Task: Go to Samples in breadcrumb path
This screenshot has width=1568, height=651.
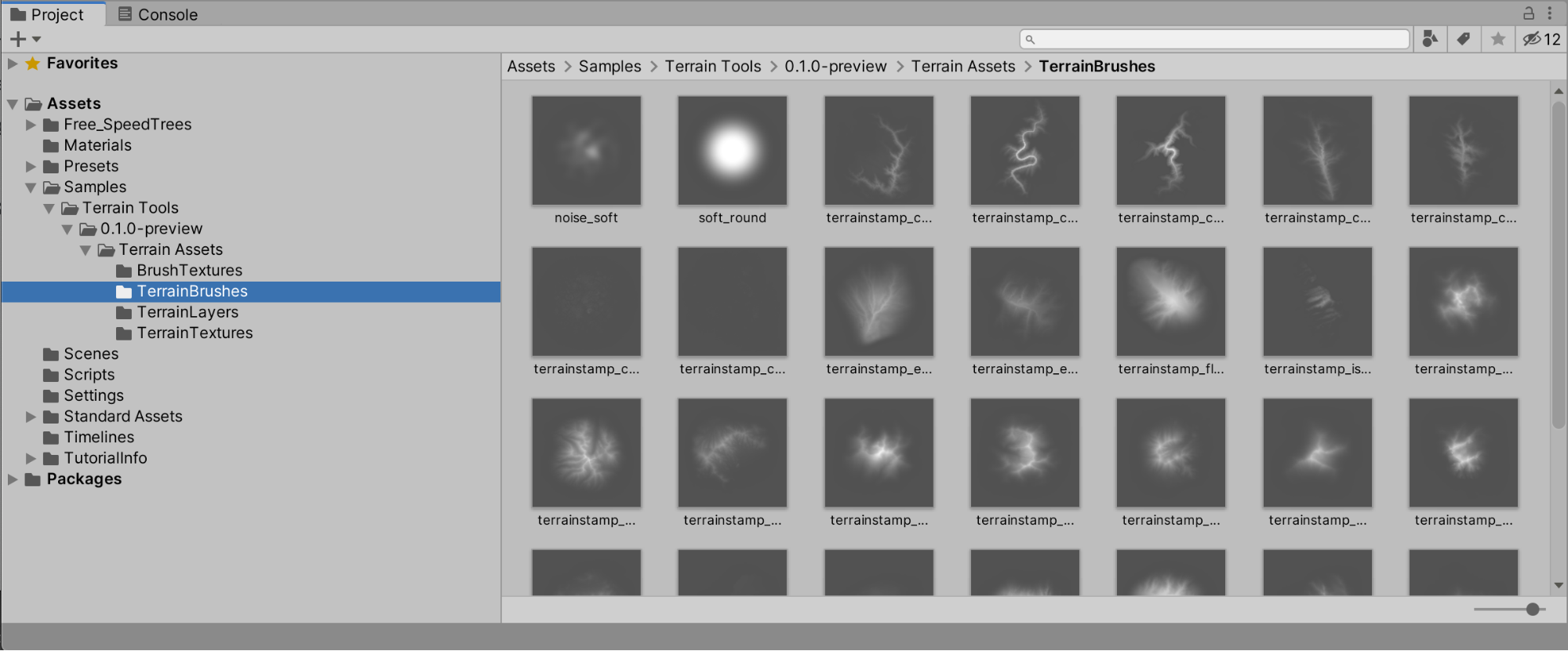Action: coord(609,67)
